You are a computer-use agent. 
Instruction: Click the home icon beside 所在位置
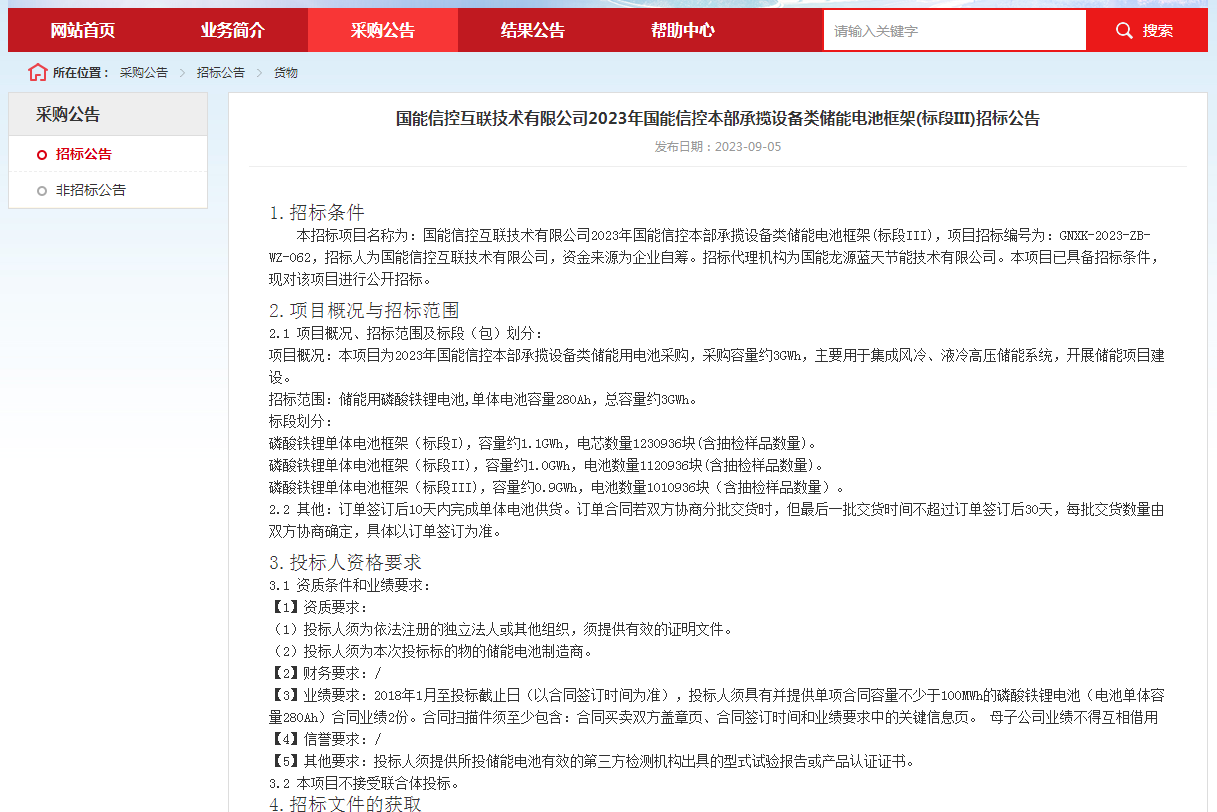(38, 72)
